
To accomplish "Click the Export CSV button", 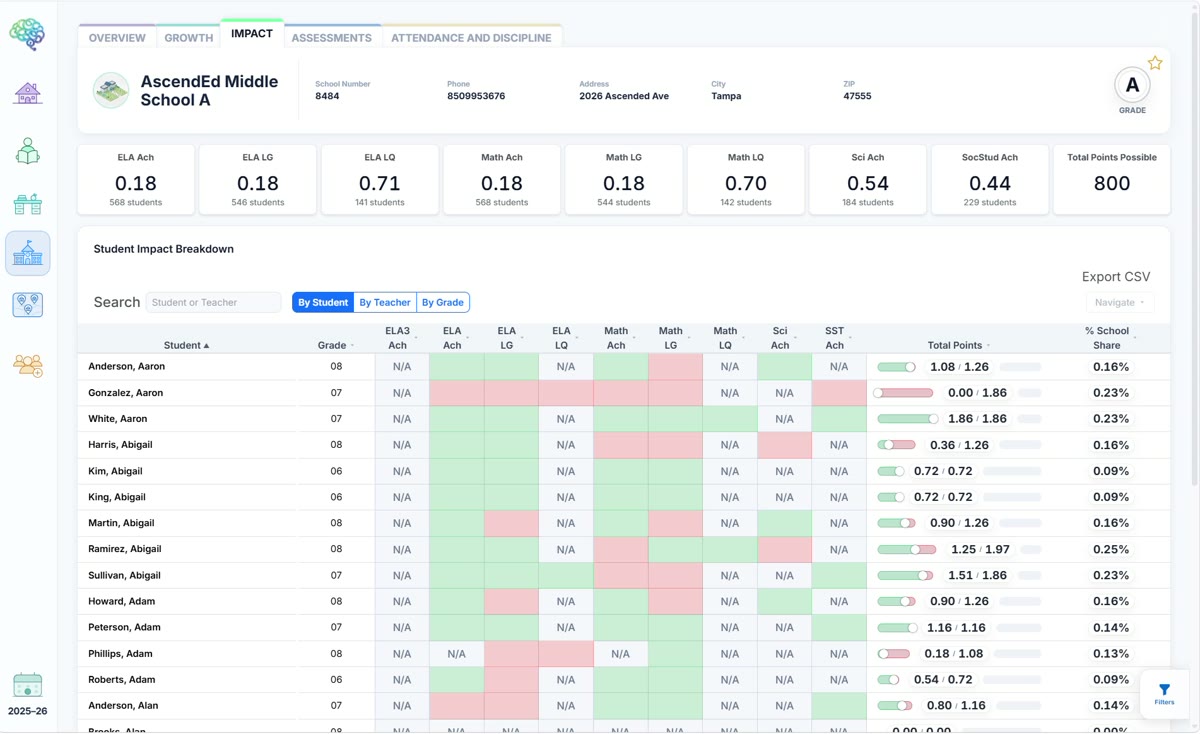I will click(x=1116, y=277).
